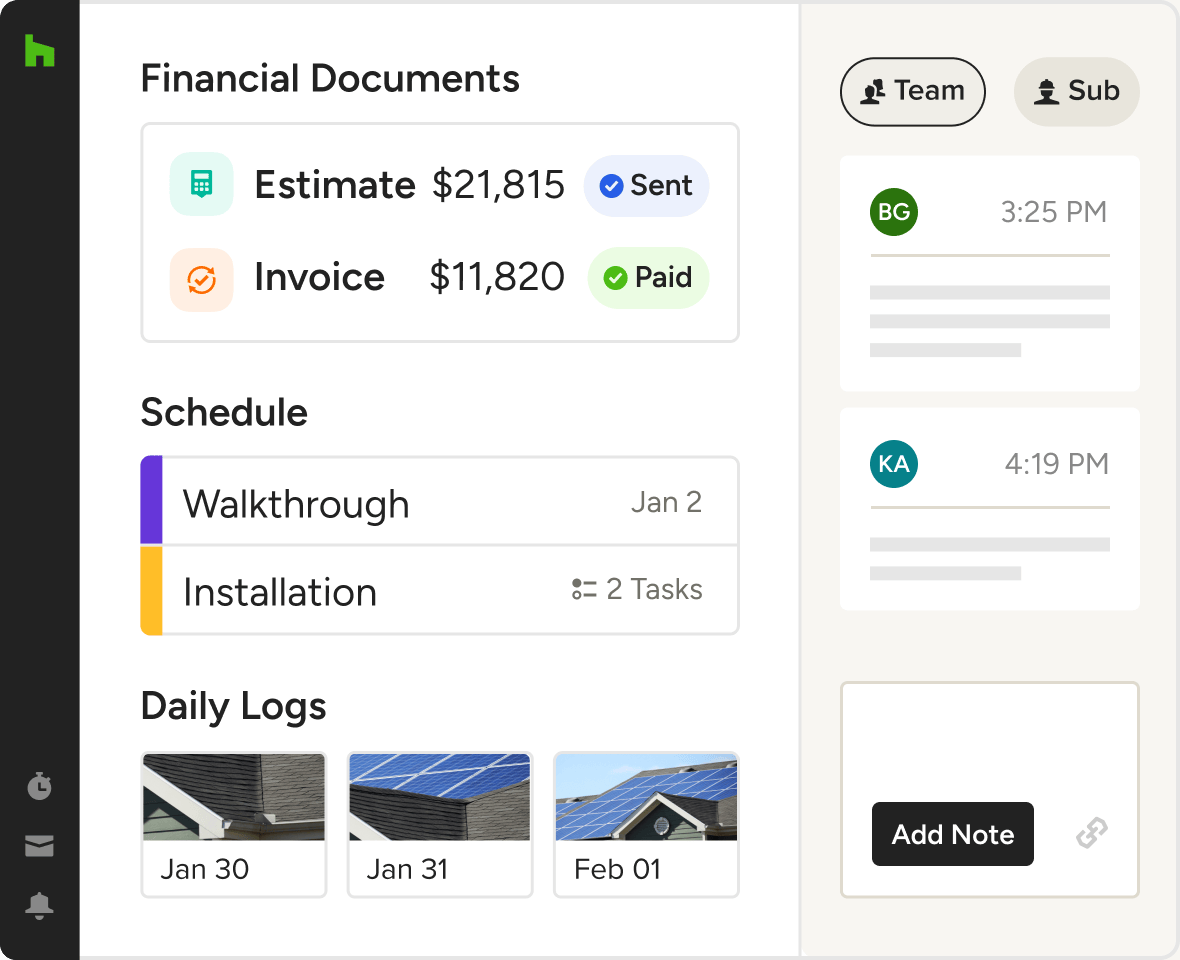The width and height of the screenshot is (1180, 960).
Task: Open the time tracker stopwatch icon
Action: click(39, 786)
